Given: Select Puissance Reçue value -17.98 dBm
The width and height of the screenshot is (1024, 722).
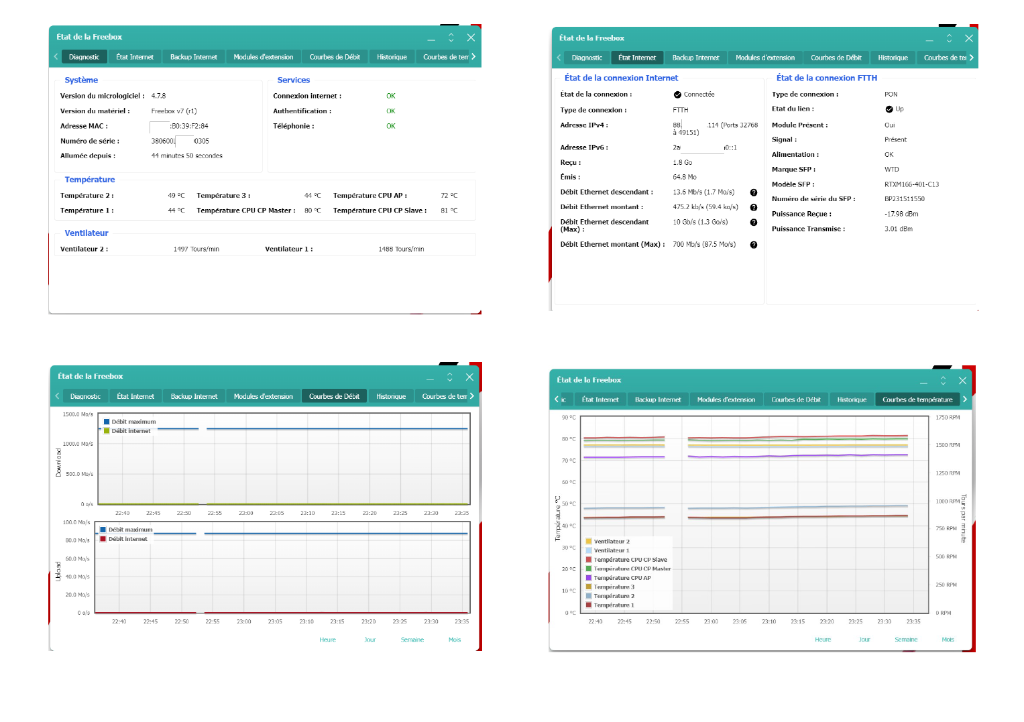Looking at the screenshot, I should coord(901,214).
